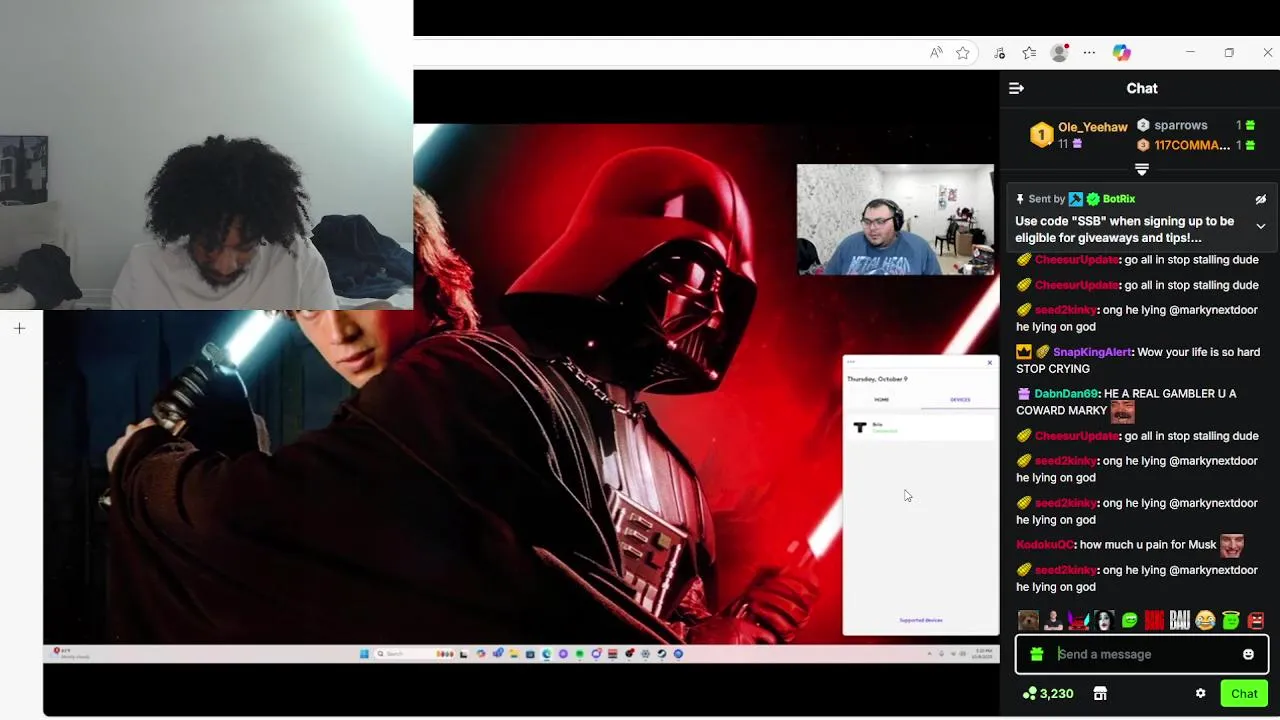This screenshot has width=1280, height=720.
Task: Insert the red text emote
Action: 1154,621
